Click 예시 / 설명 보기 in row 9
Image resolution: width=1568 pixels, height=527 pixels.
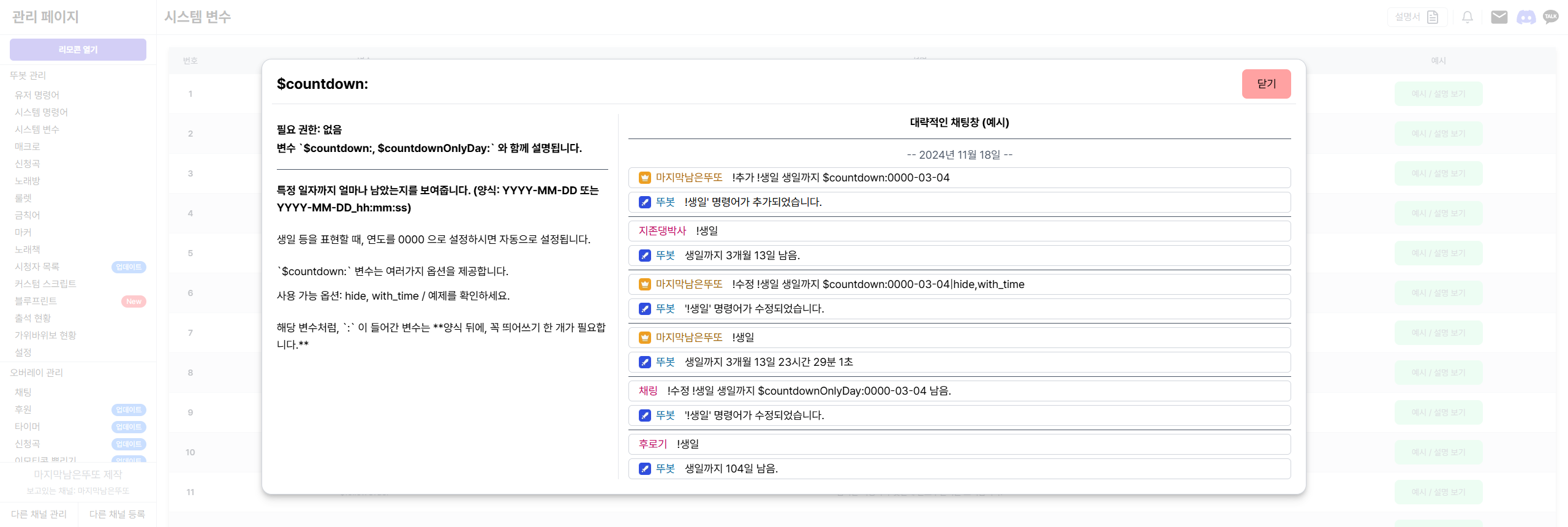(1438, 412)
